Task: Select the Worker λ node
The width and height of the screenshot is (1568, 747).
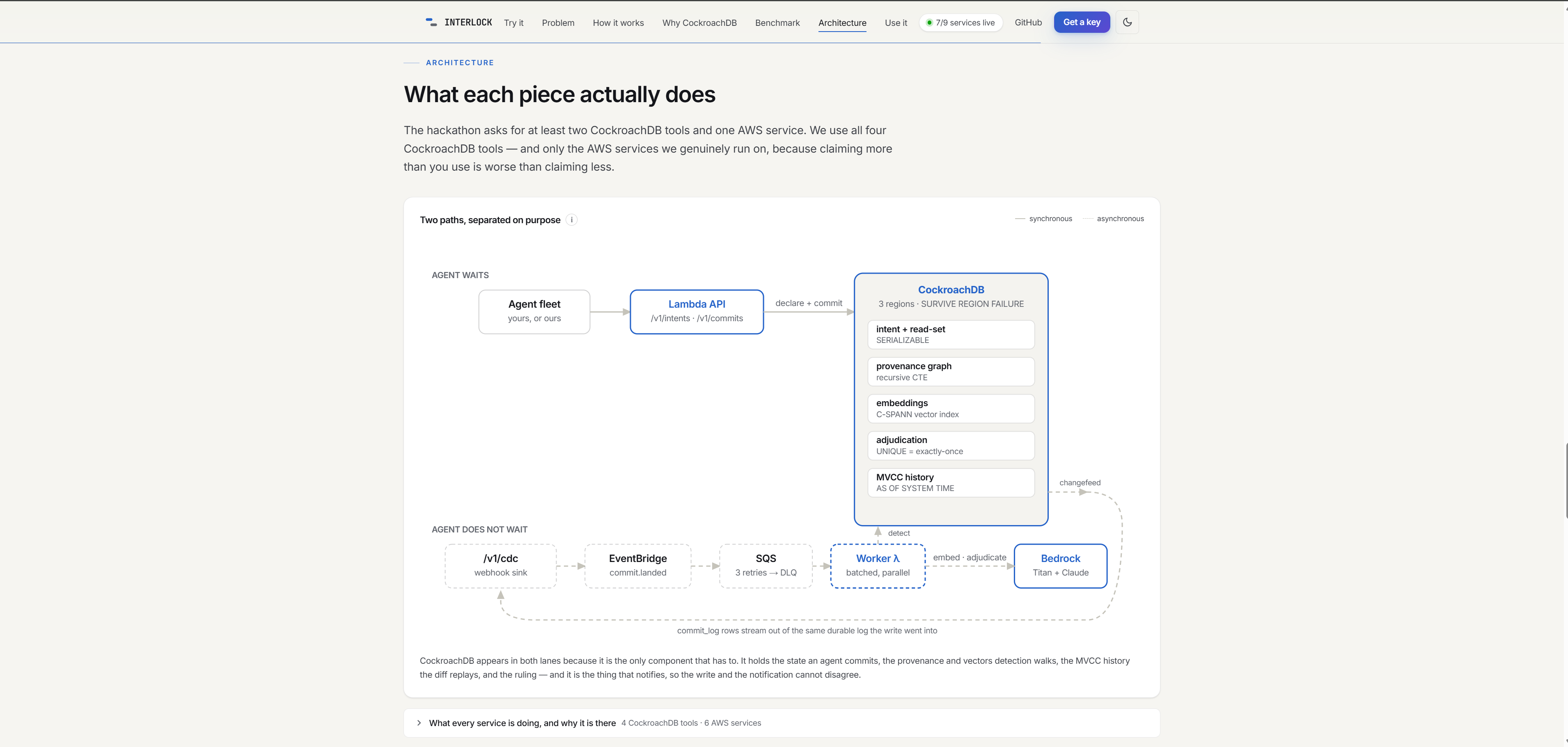Action: [x=878, y=567]
